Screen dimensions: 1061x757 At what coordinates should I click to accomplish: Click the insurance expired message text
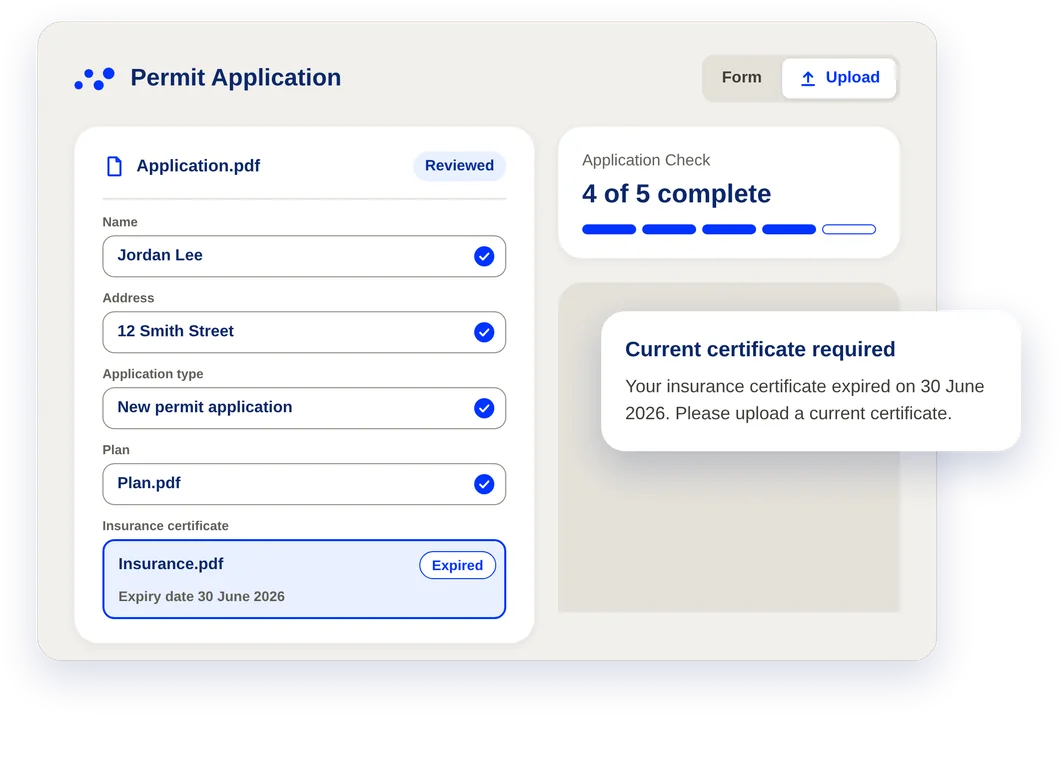(805, 400)
